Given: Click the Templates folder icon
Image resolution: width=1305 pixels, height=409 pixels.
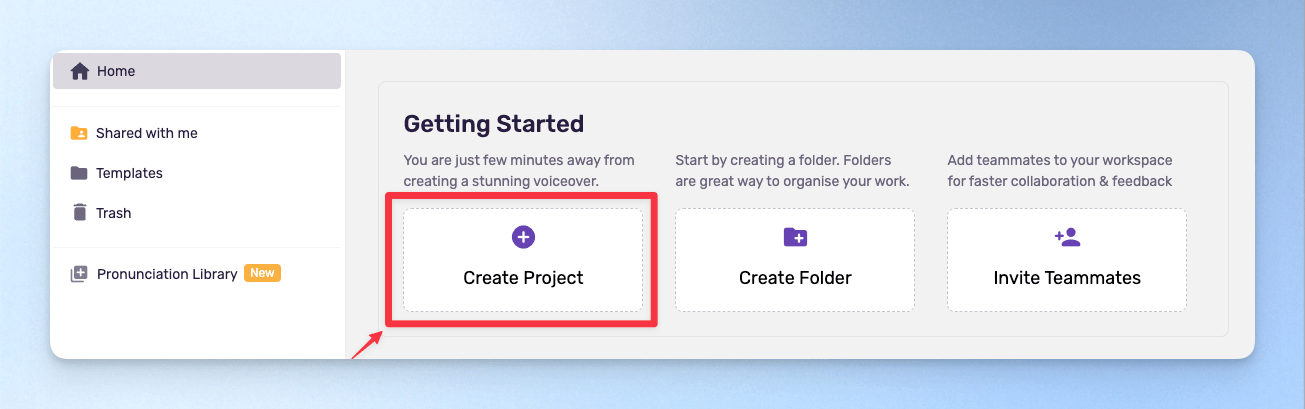Looking at the screenshot, I should coord(79,173).
